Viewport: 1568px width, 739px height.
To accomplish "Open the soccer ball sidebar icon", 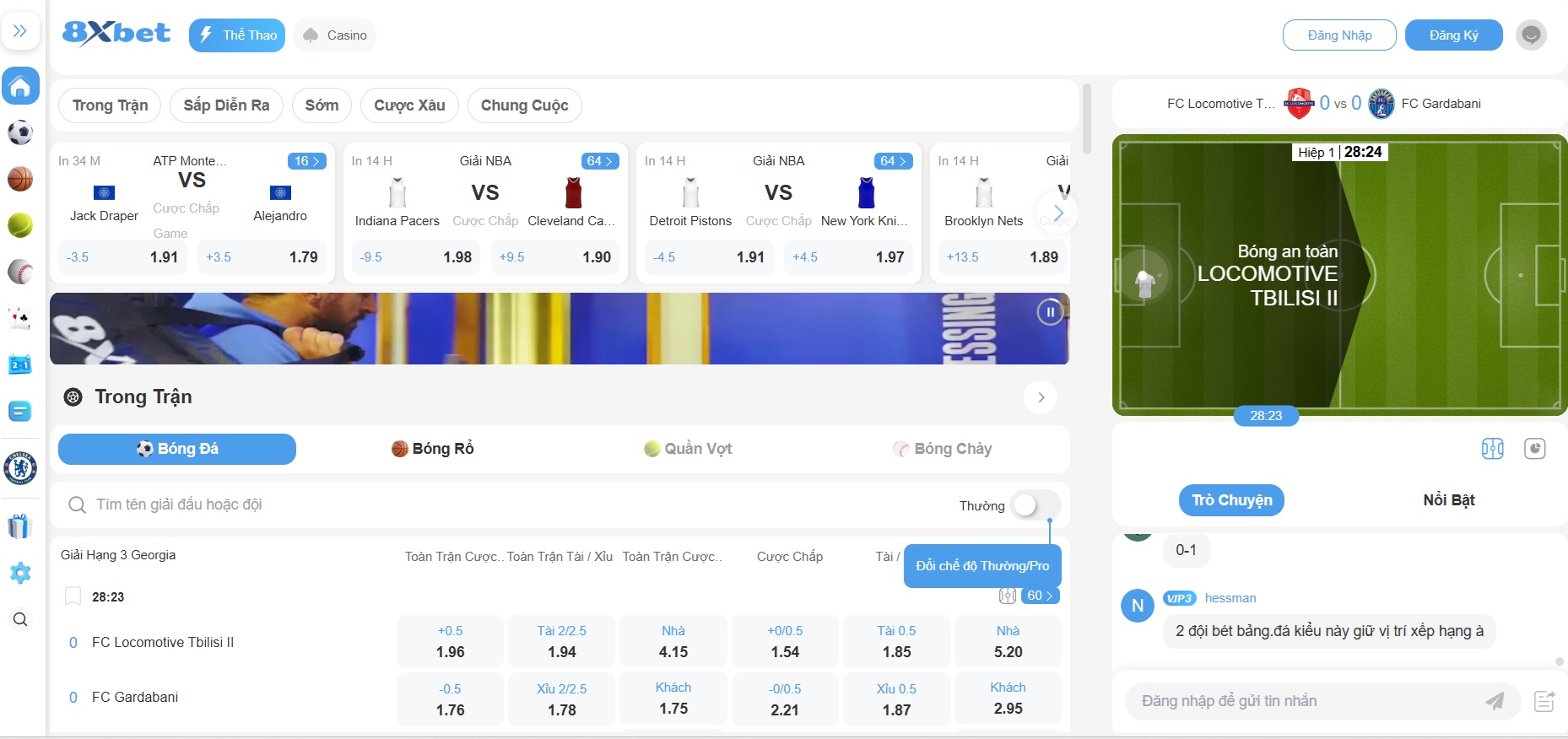I will coord(20,132).
